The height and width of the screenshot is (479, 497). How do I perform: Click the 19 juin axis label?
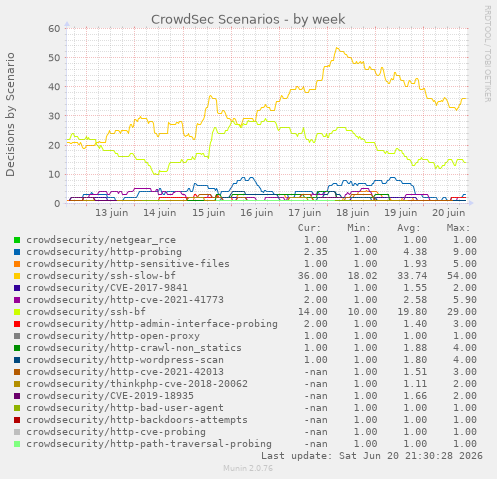[401, 213]
